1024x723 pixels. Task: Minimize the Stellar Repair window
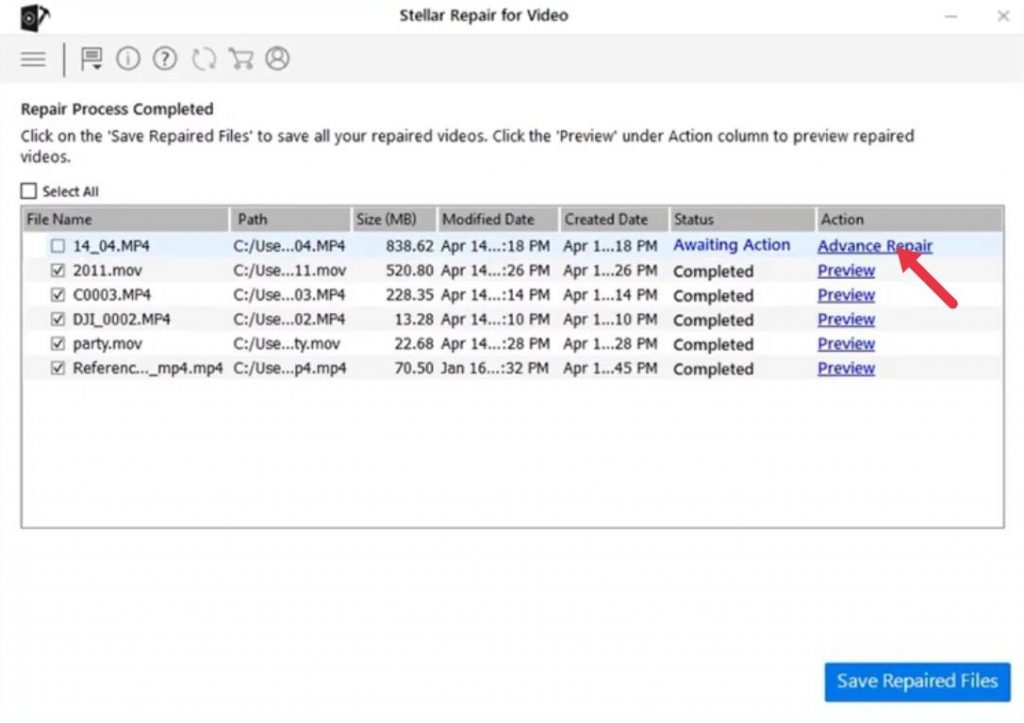[x=951, y=16]
